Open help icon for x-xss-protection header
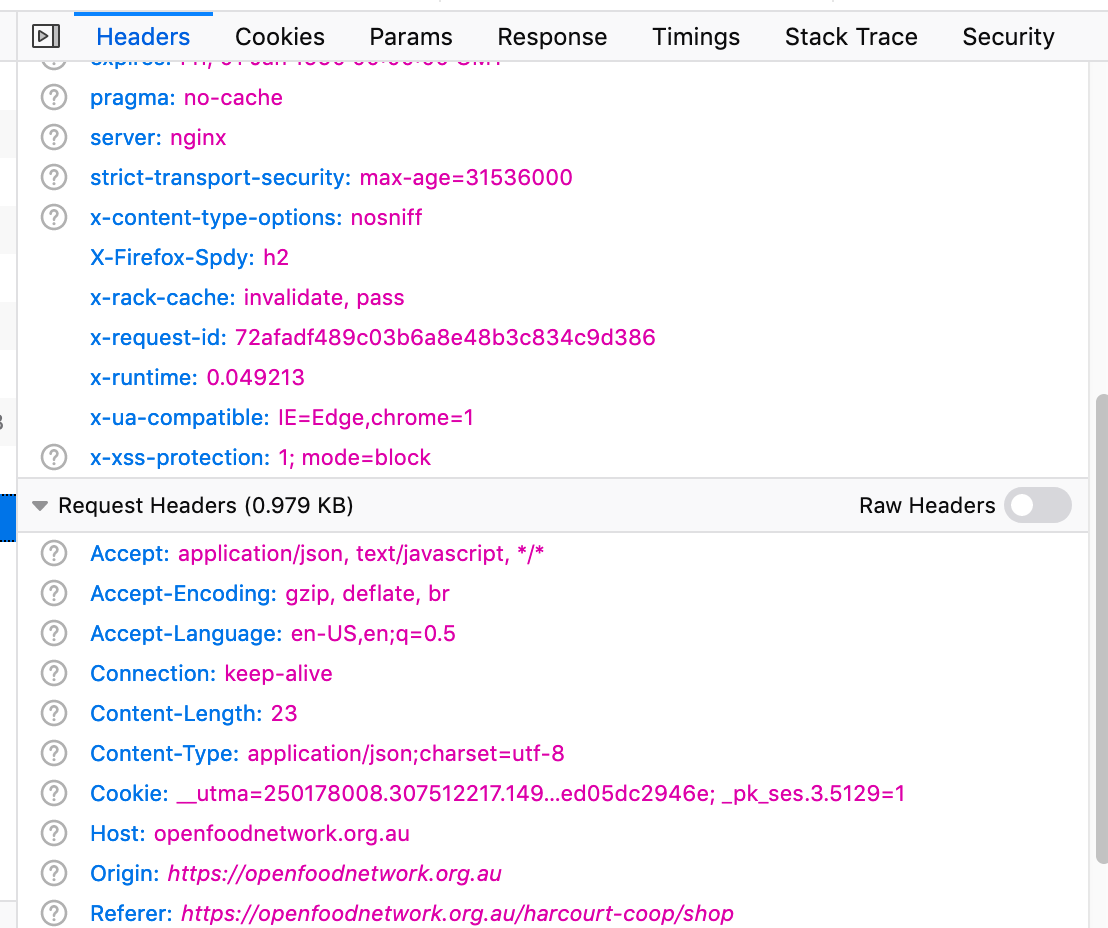1108x928 pixels. pyautogui.click(x=54, y=457)
